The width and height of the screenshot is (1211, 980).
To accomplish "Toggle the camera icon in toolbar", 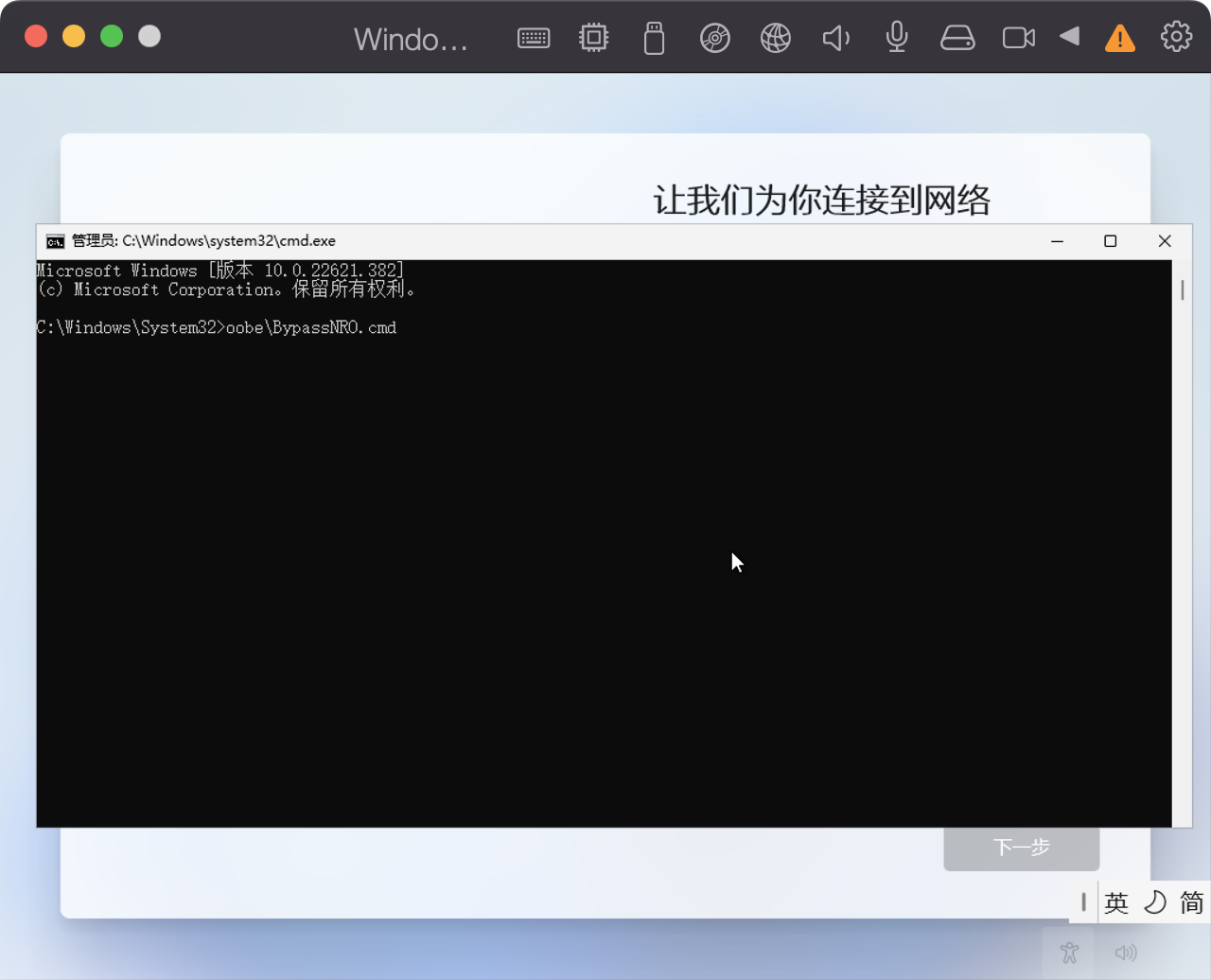I will 1018,38.
